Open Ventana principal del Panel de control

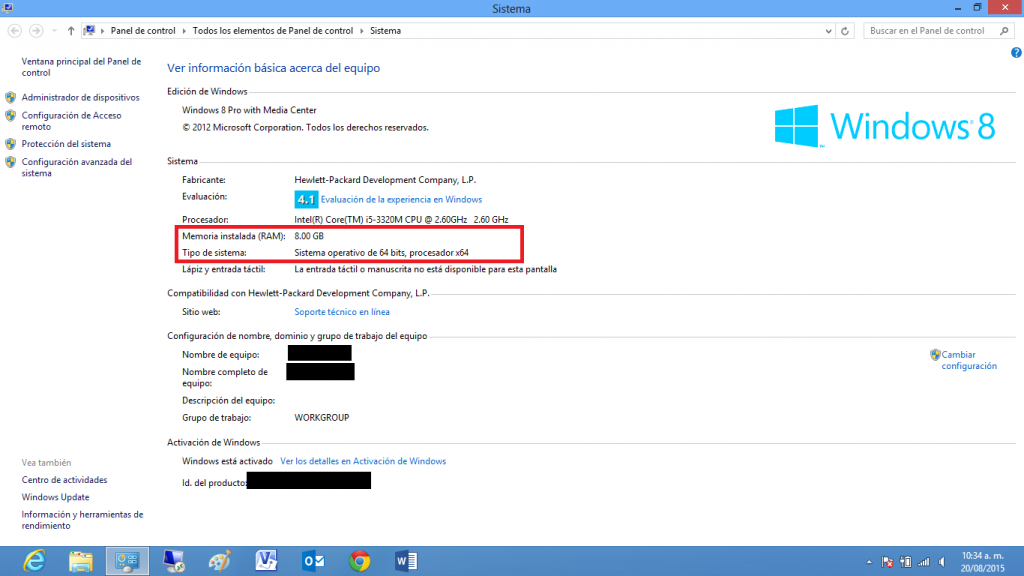tap(81, 67)
